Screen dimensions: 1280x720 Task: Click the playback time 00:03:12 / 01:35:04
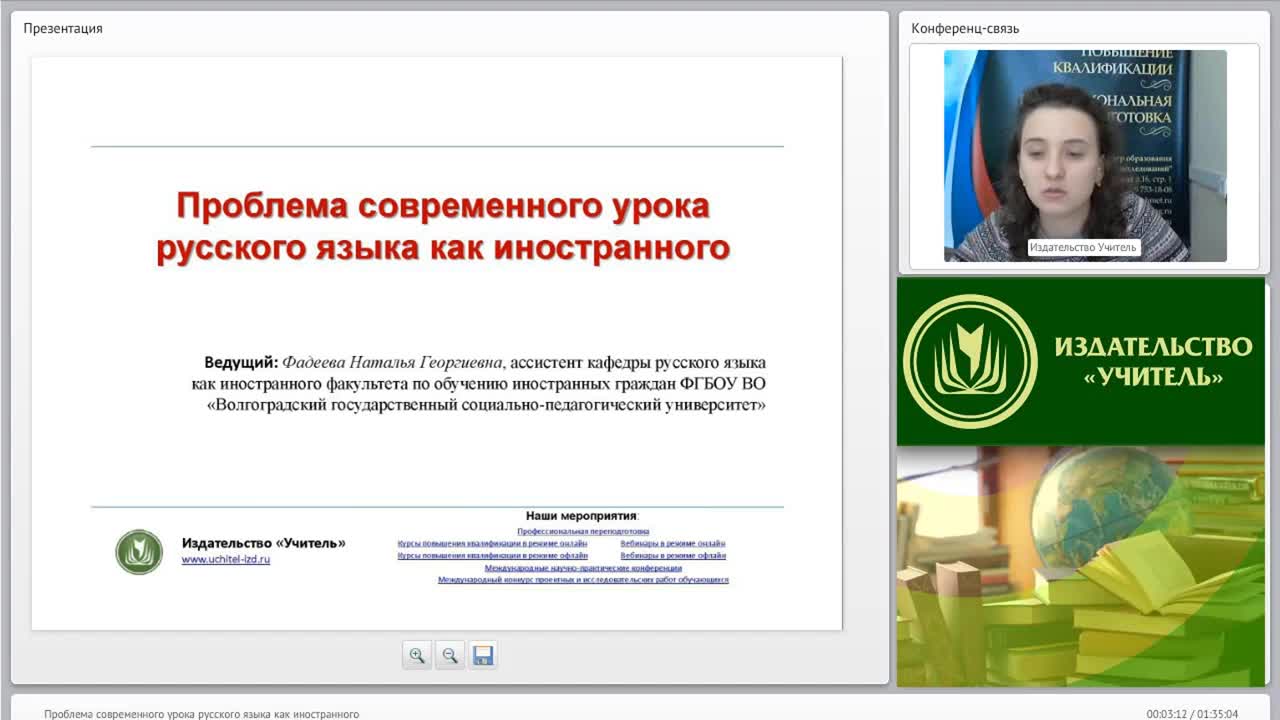tap(1192, 714)
